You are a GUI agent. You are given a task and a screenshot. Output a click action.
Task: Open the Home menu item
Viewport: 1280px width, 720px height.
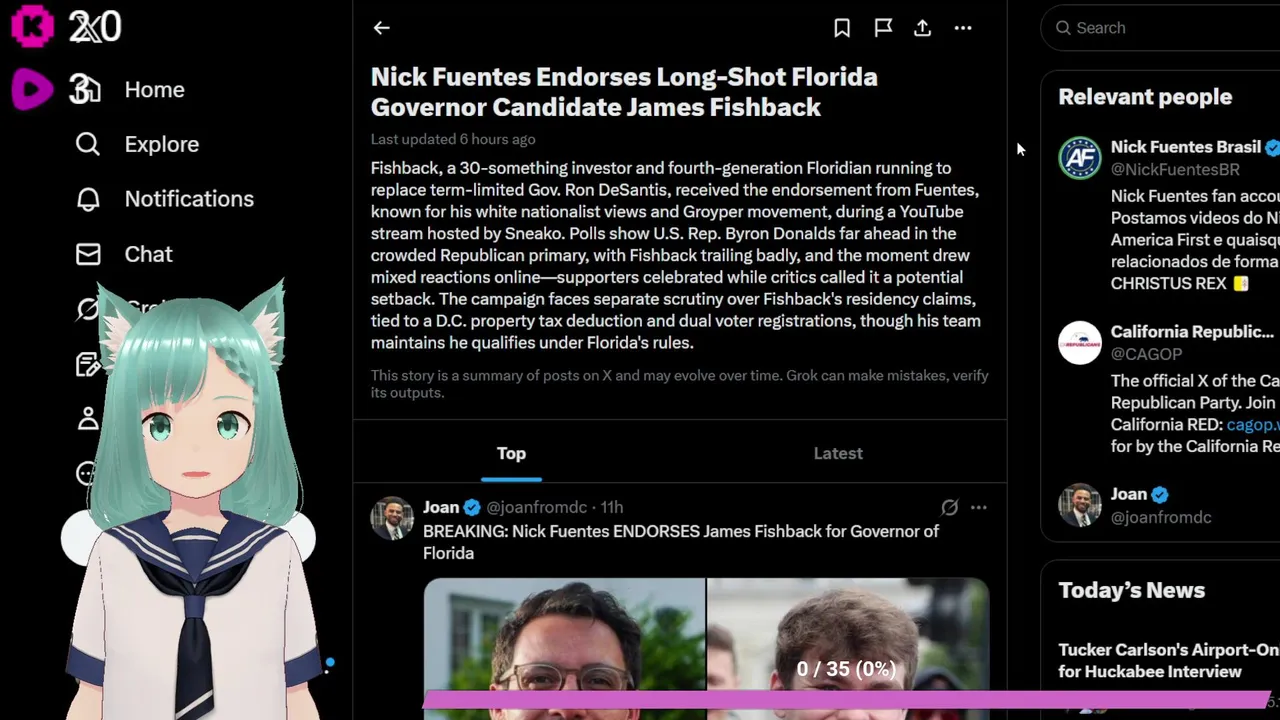[155, 90]
